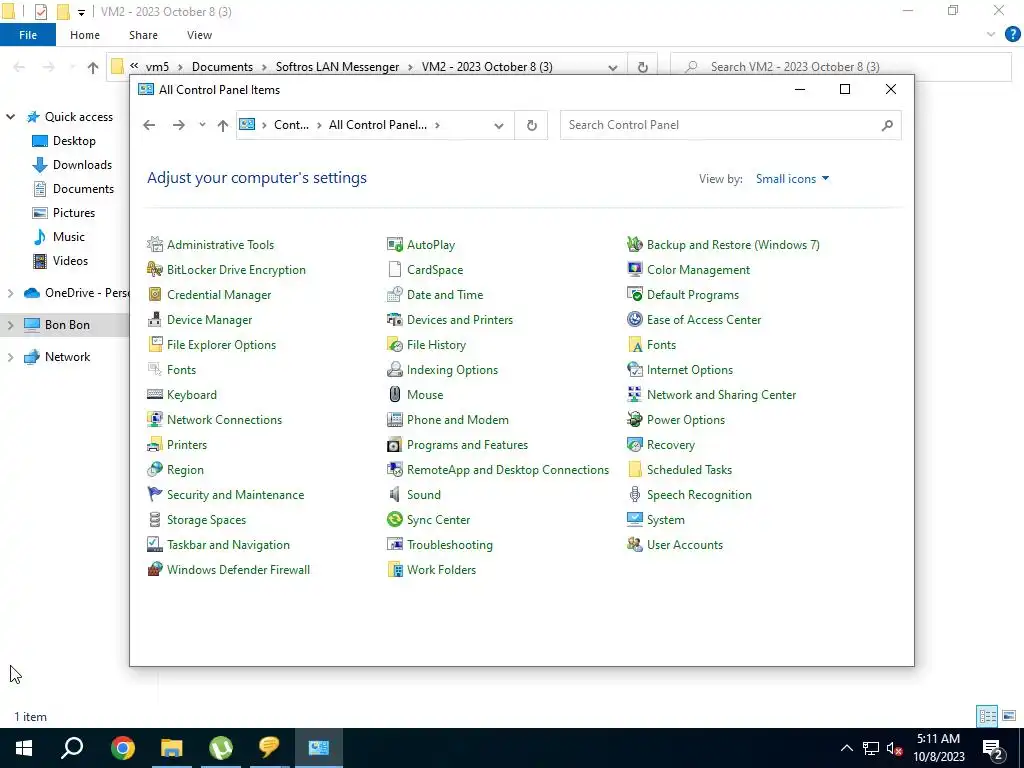Open the Mouse icon
This screenshot has height=768, width=1024.
pyautogui.click(x=394, y=394)
